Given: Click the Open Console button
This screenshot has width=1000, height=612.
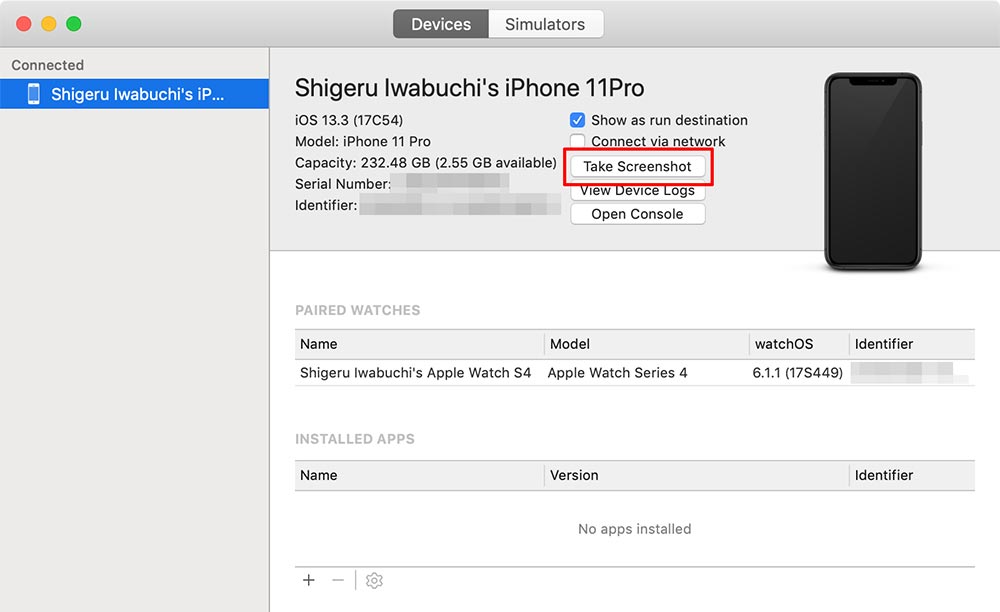Looking at the screenshot, I should click(638, 214).
